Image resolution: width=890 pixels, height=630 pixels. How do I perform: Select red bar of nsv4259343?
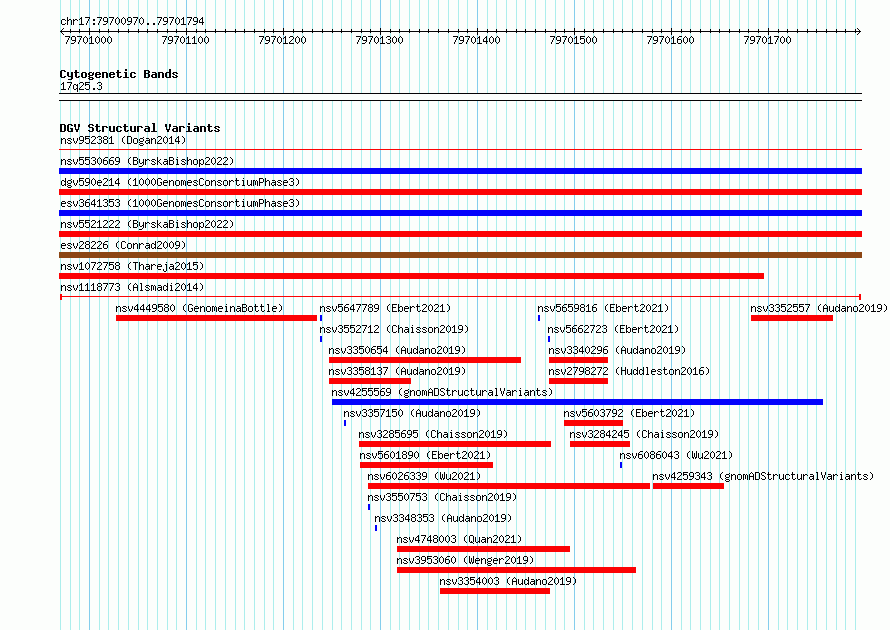688,486
